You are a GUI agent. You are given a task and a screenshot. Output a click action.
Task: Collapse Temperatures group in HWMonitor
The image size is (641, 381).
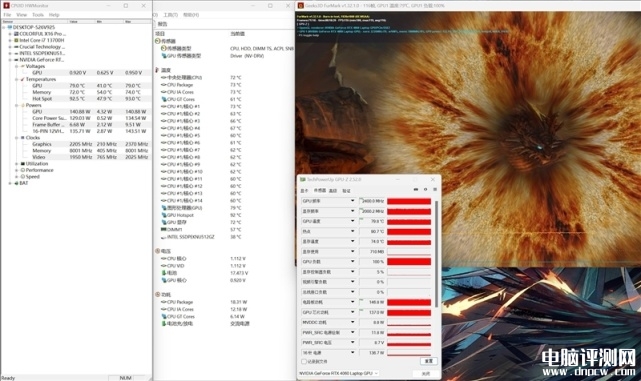click(x=17, y=79)
